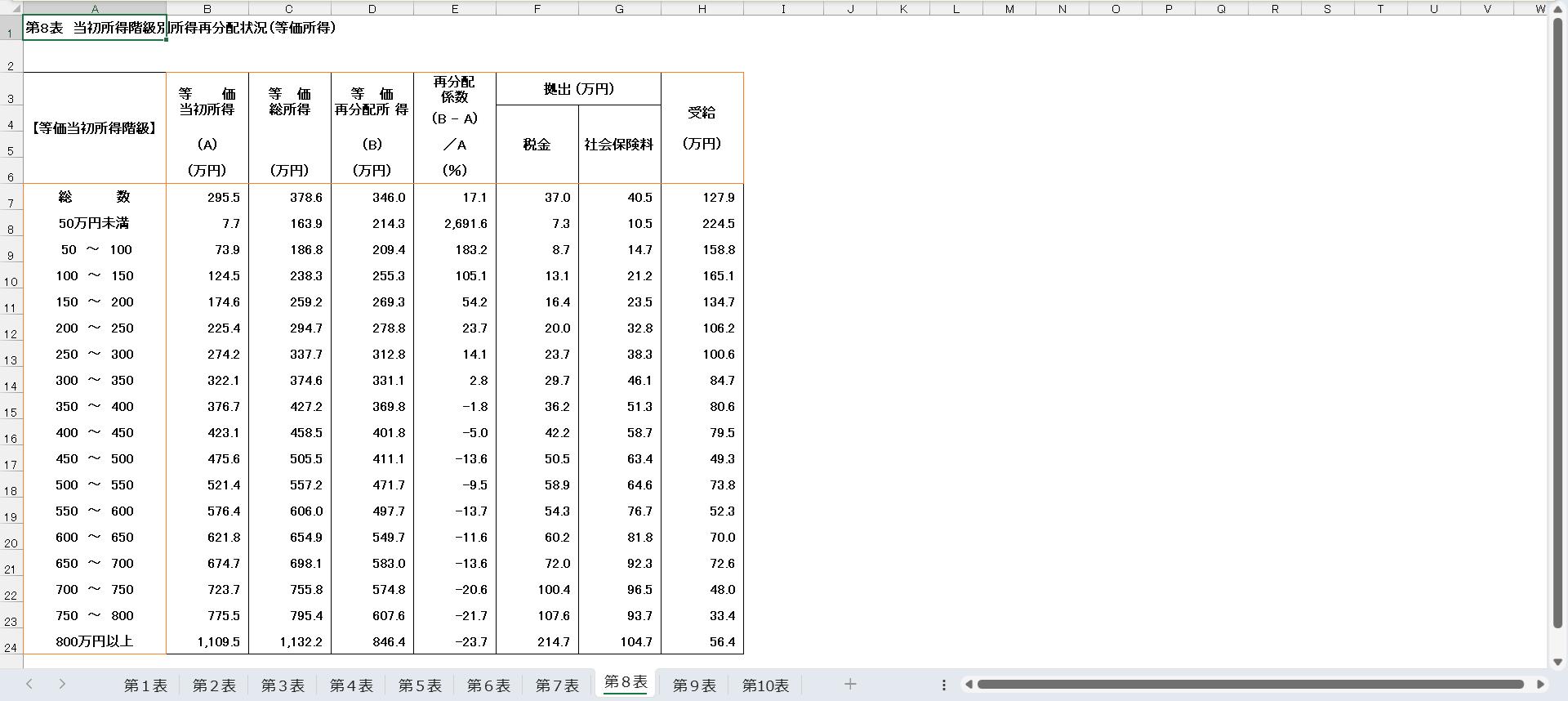Switch to the 第1表 sheet tab
This screenshot has height=701, width=1568.
145,685
